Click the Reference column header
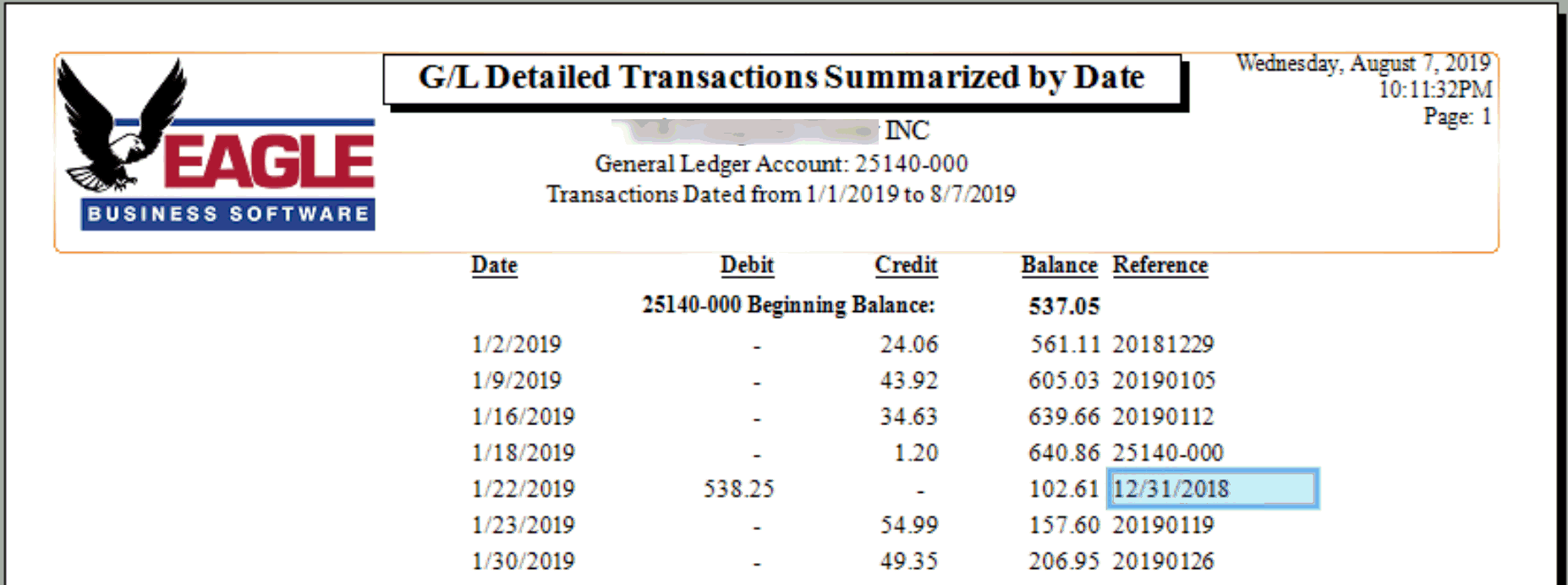1568x585 pixels. (1160, 265)
